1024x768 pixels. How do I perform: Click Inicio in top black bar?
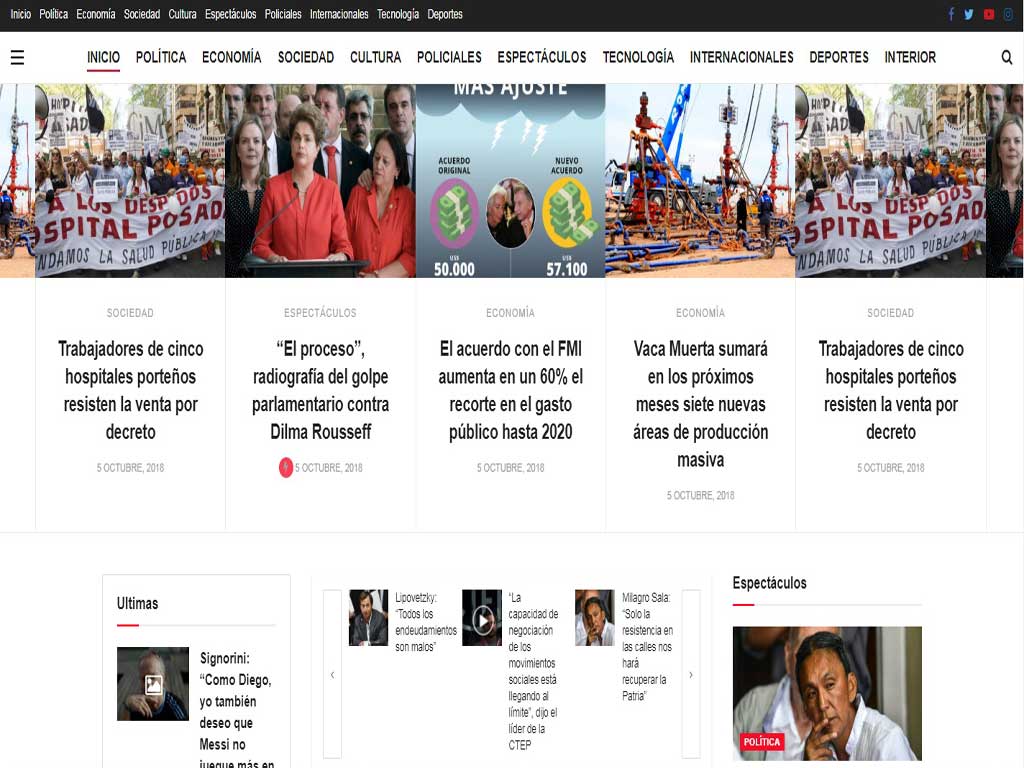[x=20, y=14]
